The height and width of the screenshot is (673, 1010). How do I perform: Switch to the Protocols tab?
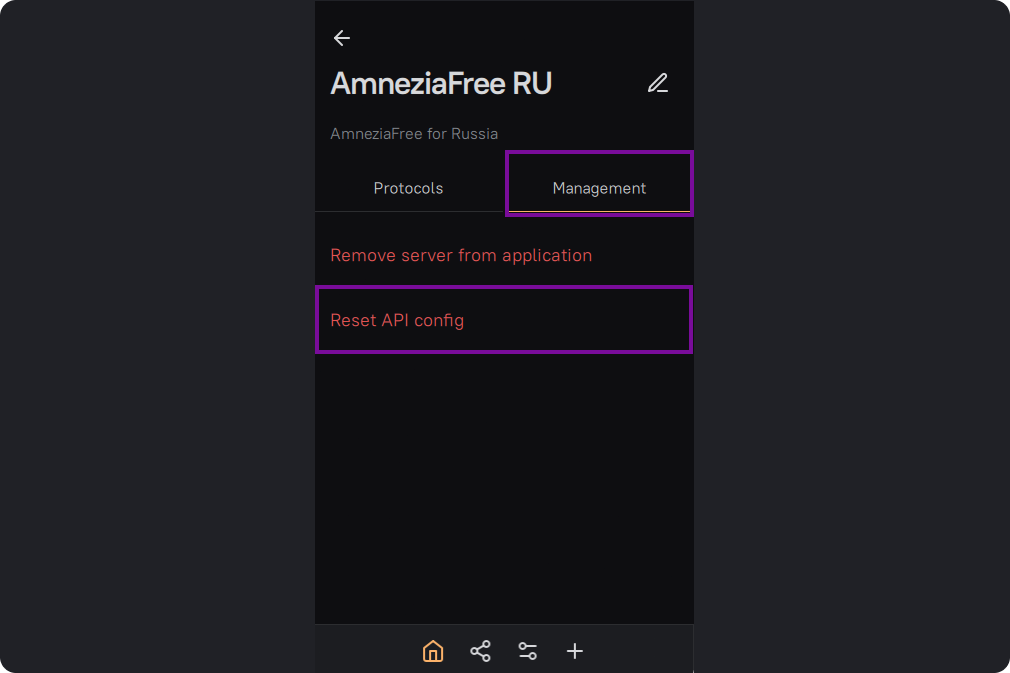[408, 188]
